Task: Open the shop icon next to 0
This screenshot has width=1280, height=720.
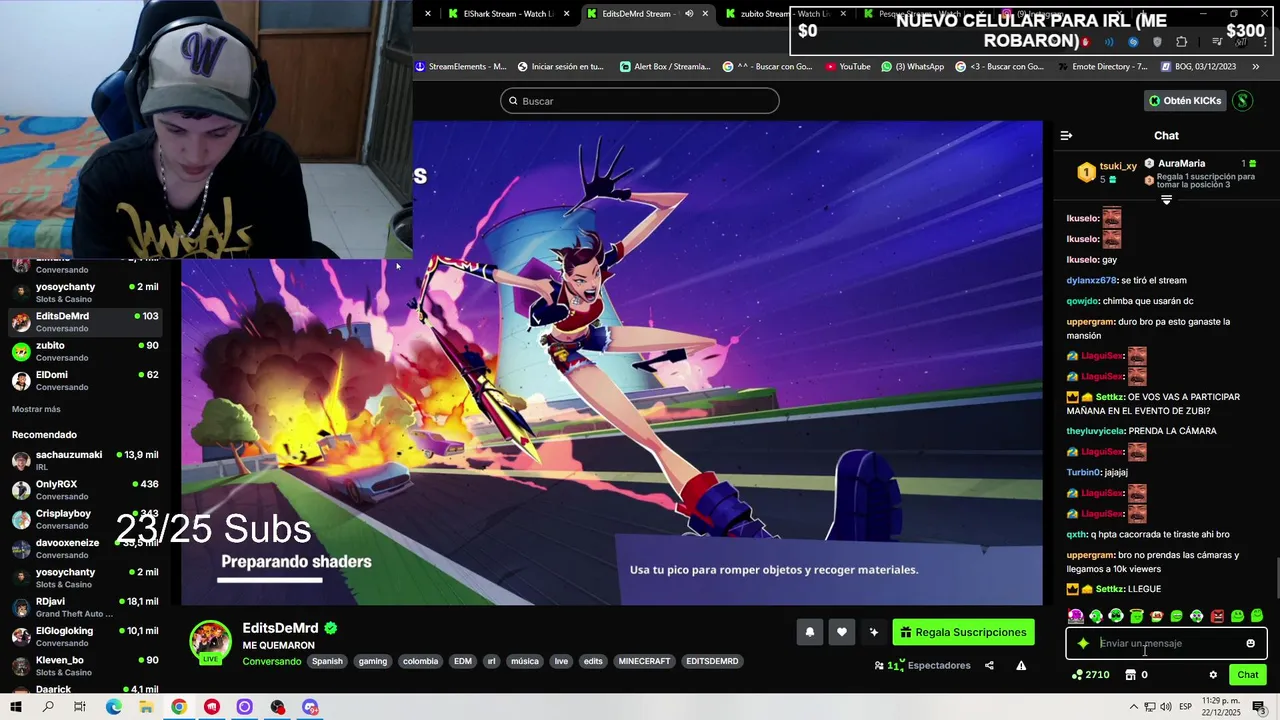Action: tap(1131, 675)
